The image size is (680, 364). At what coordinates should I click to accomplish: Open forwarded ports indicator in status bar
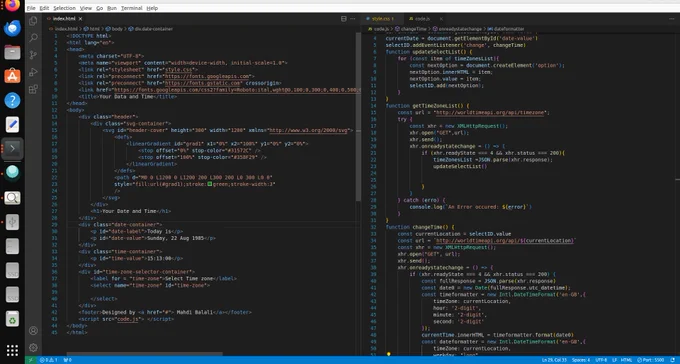pyautogui.click(x=67, y=360)
